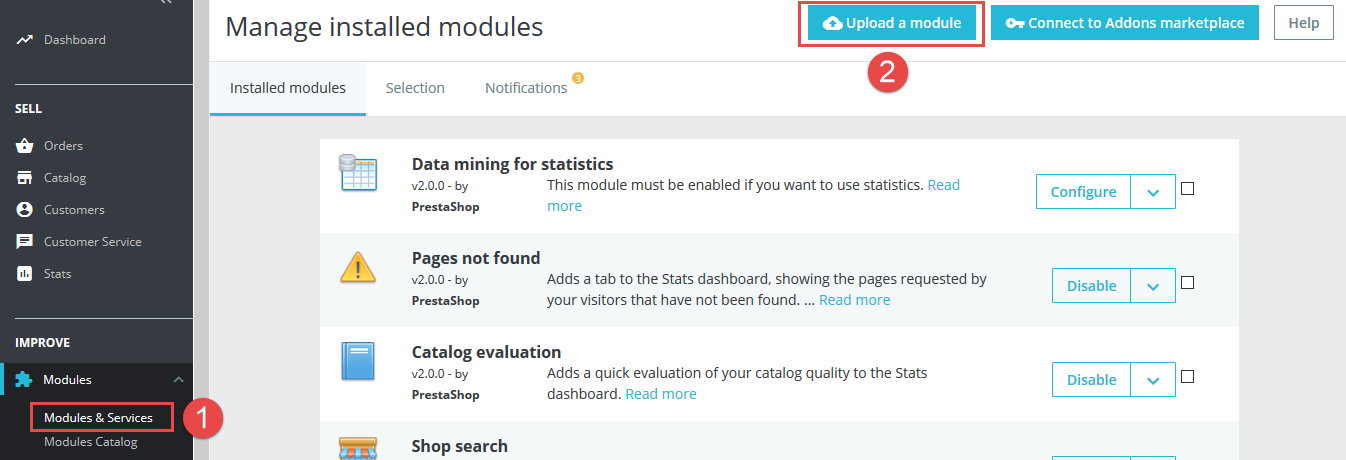This screenshot has width=1346, height=460.
Task: Click Connect to Addons marketplace button
Action: 1124,23
